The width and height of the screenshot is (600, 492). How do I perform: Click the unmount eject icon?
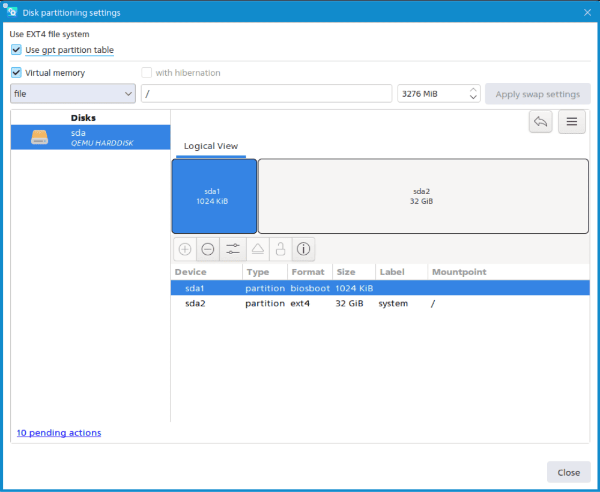(x=258, y=249)
